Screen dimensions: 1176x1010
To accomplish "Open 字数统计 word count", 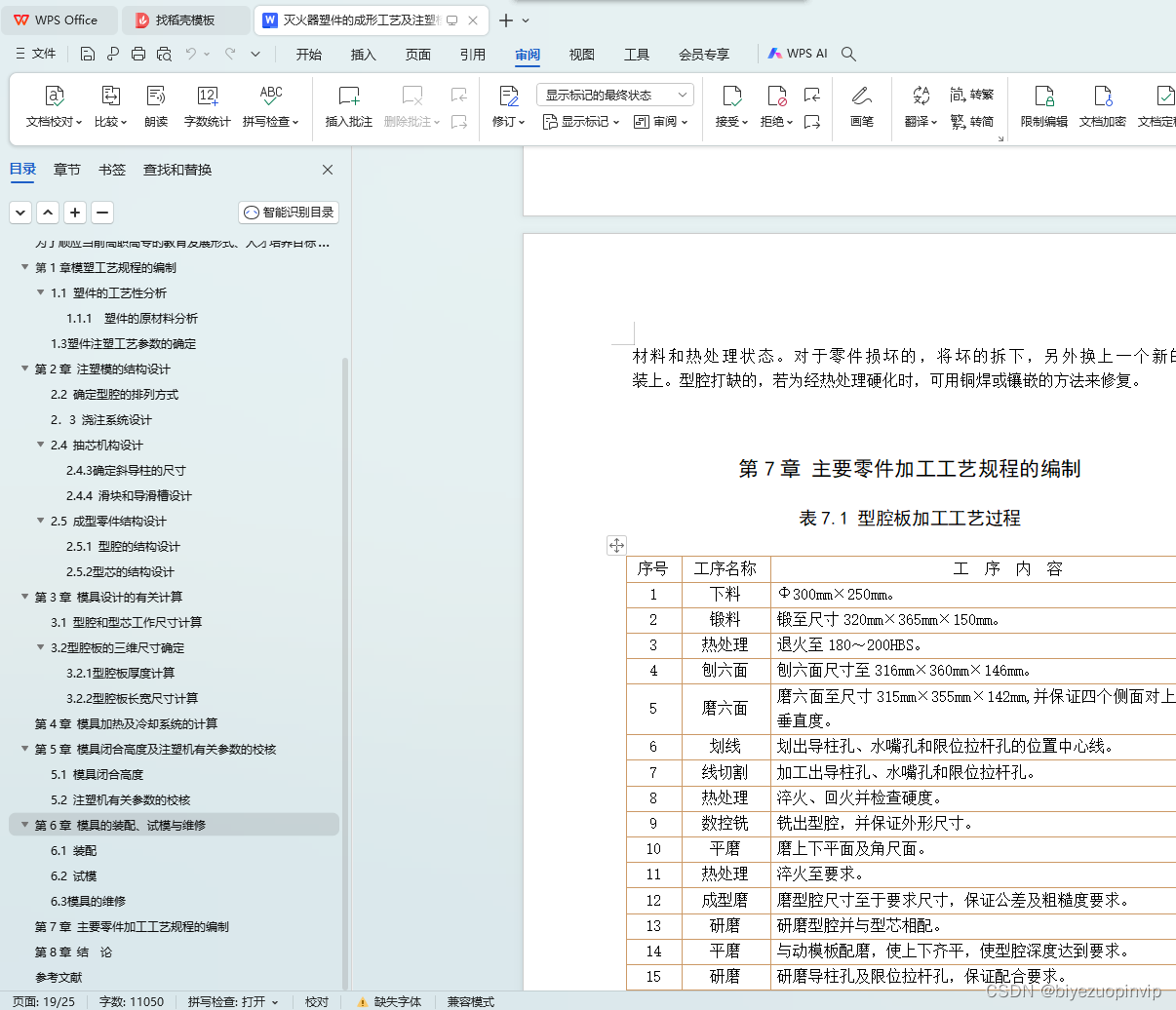I will (208, 106).
